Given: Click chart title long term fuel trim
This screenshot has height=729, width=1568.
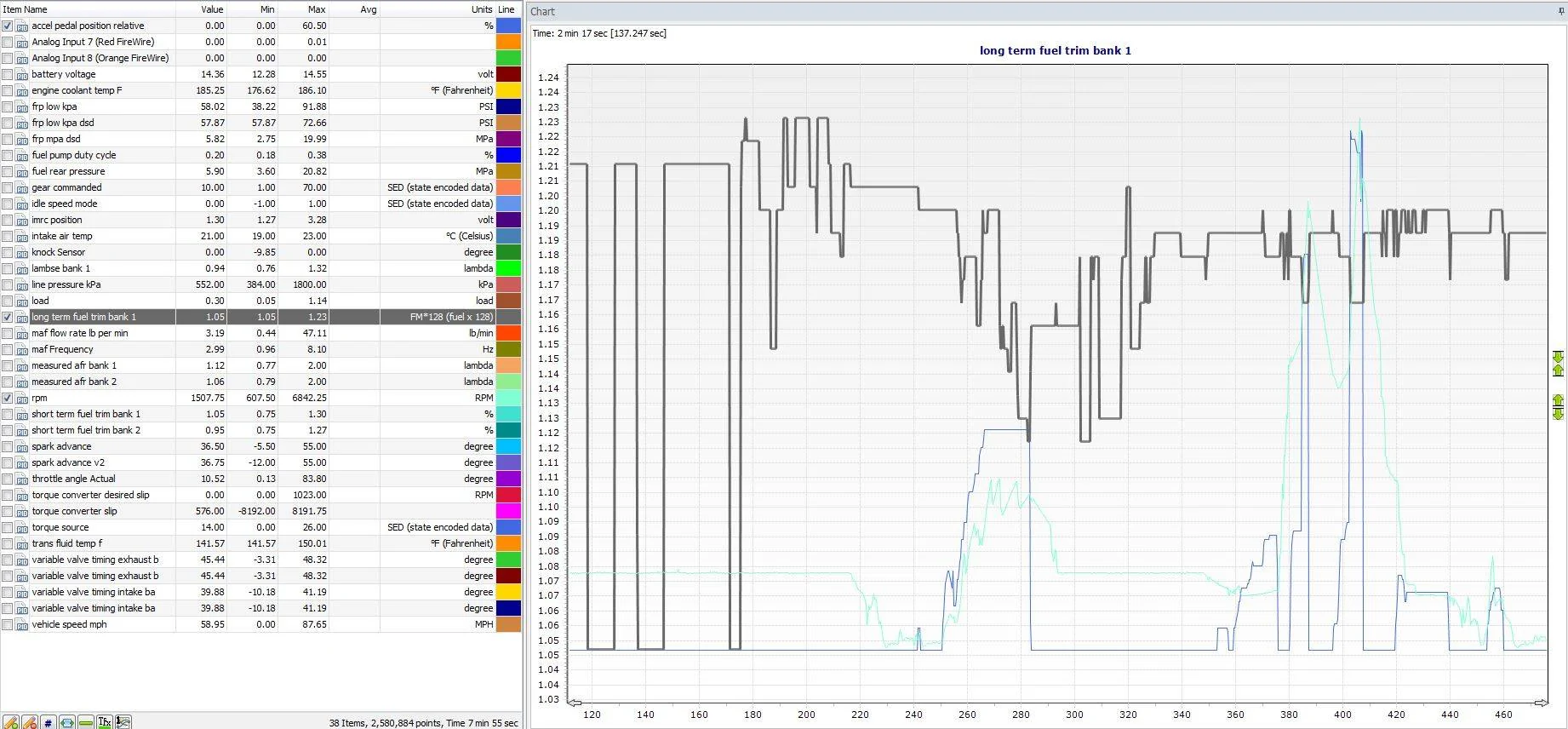Looking at the screenshot, I should click(1056, 50).
